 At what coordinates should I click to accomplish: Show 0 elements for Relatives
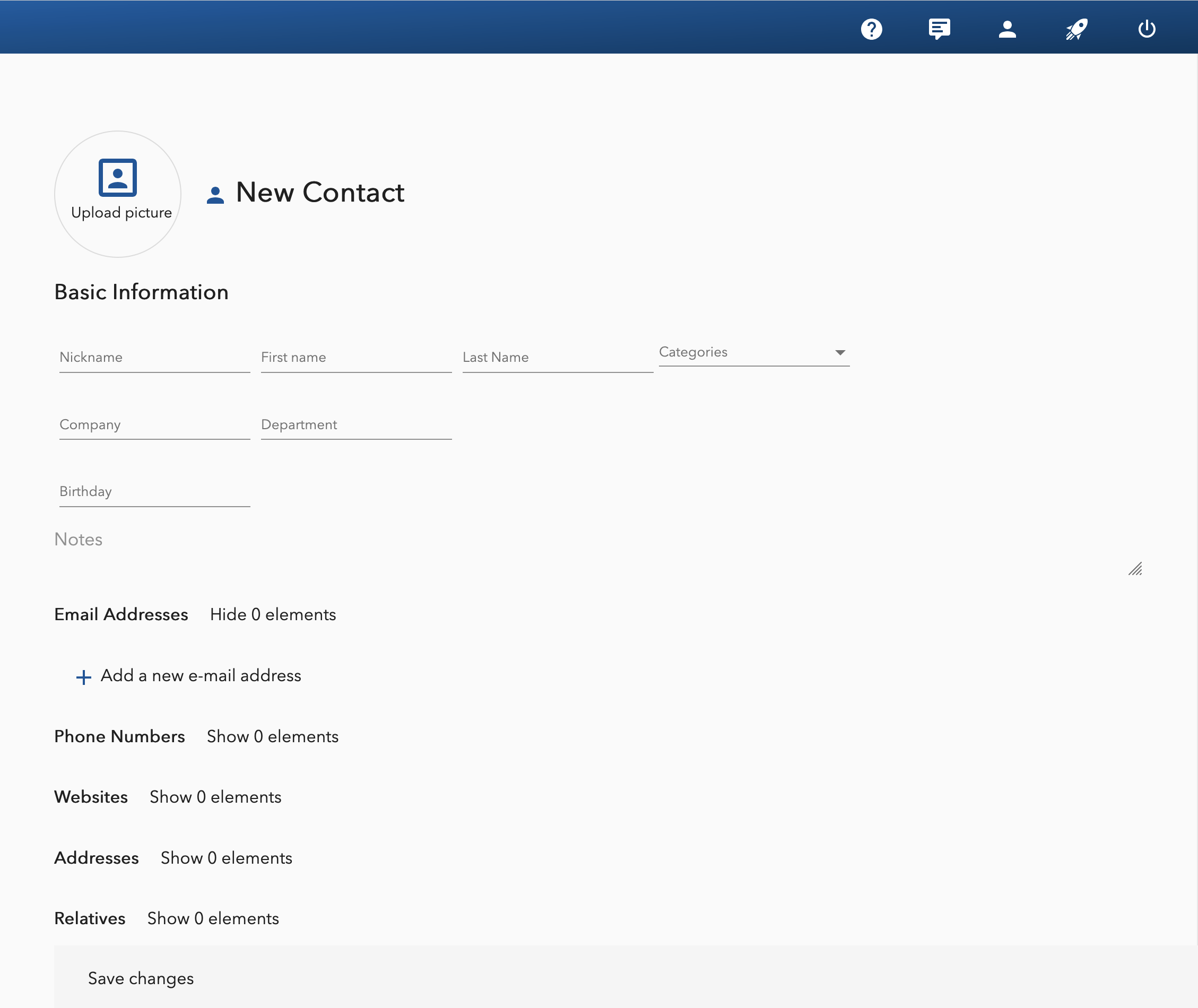213,919
